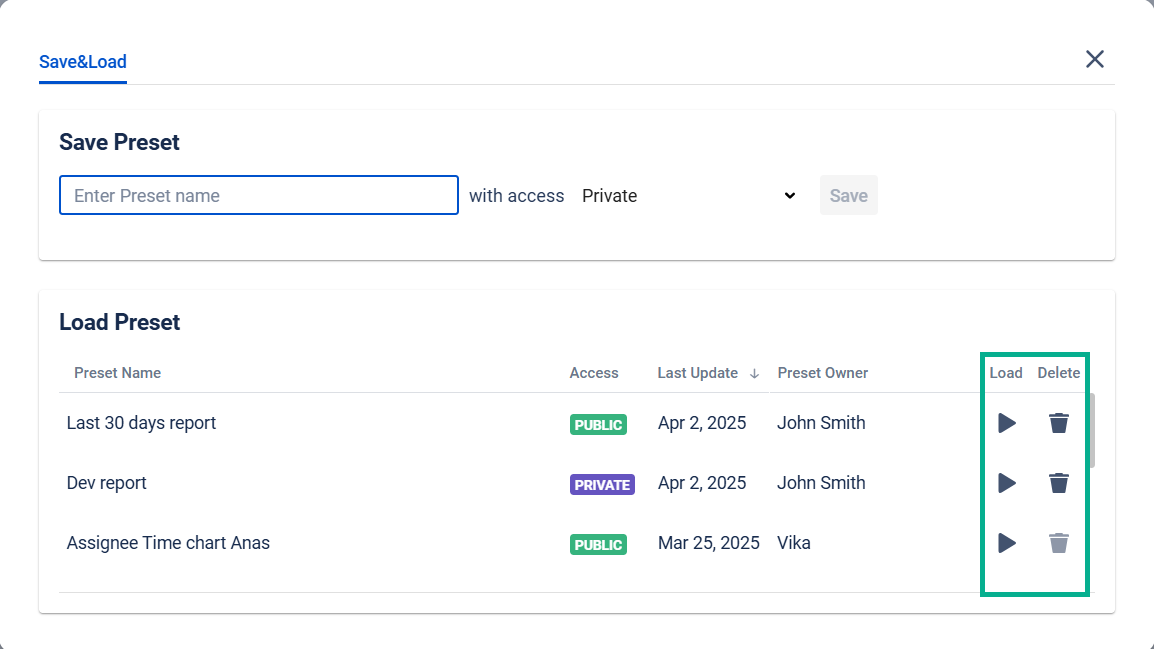Image resolution: width=1154 pixels, height=649 pixels.
Task: Click the Last Update sort arrow
Action: pyautogui.click(x=754, y=373)
